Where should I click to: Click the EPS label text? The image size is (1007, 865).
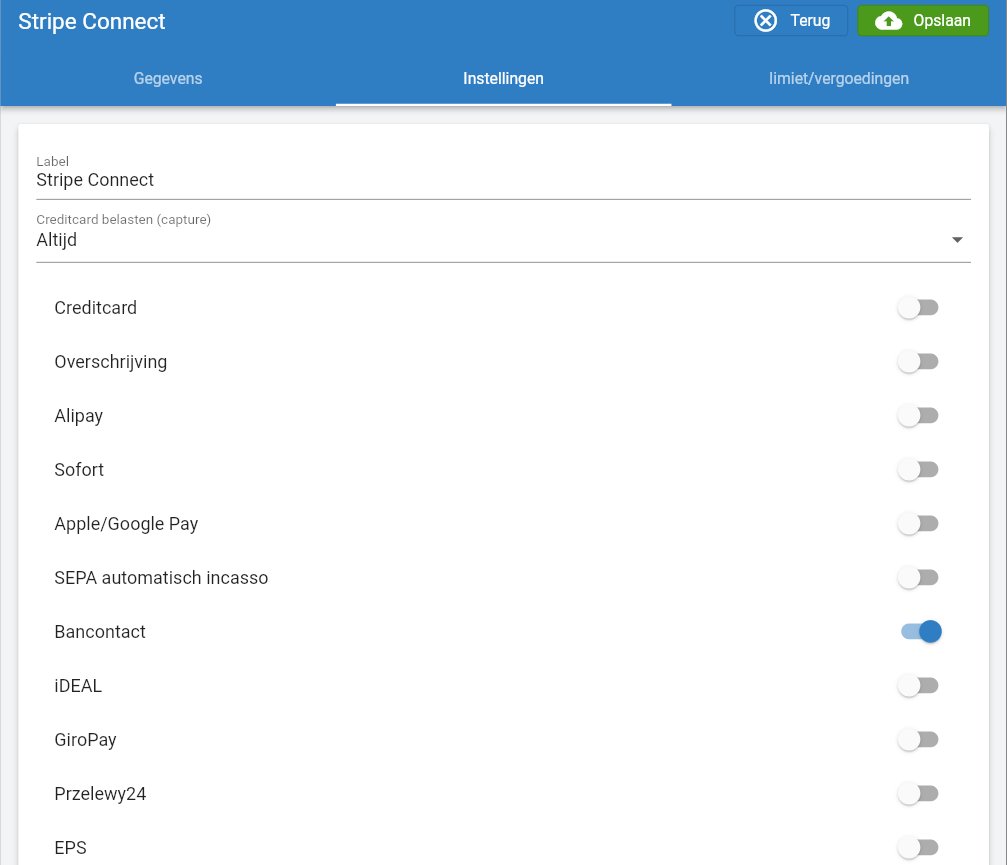(71, 848)
